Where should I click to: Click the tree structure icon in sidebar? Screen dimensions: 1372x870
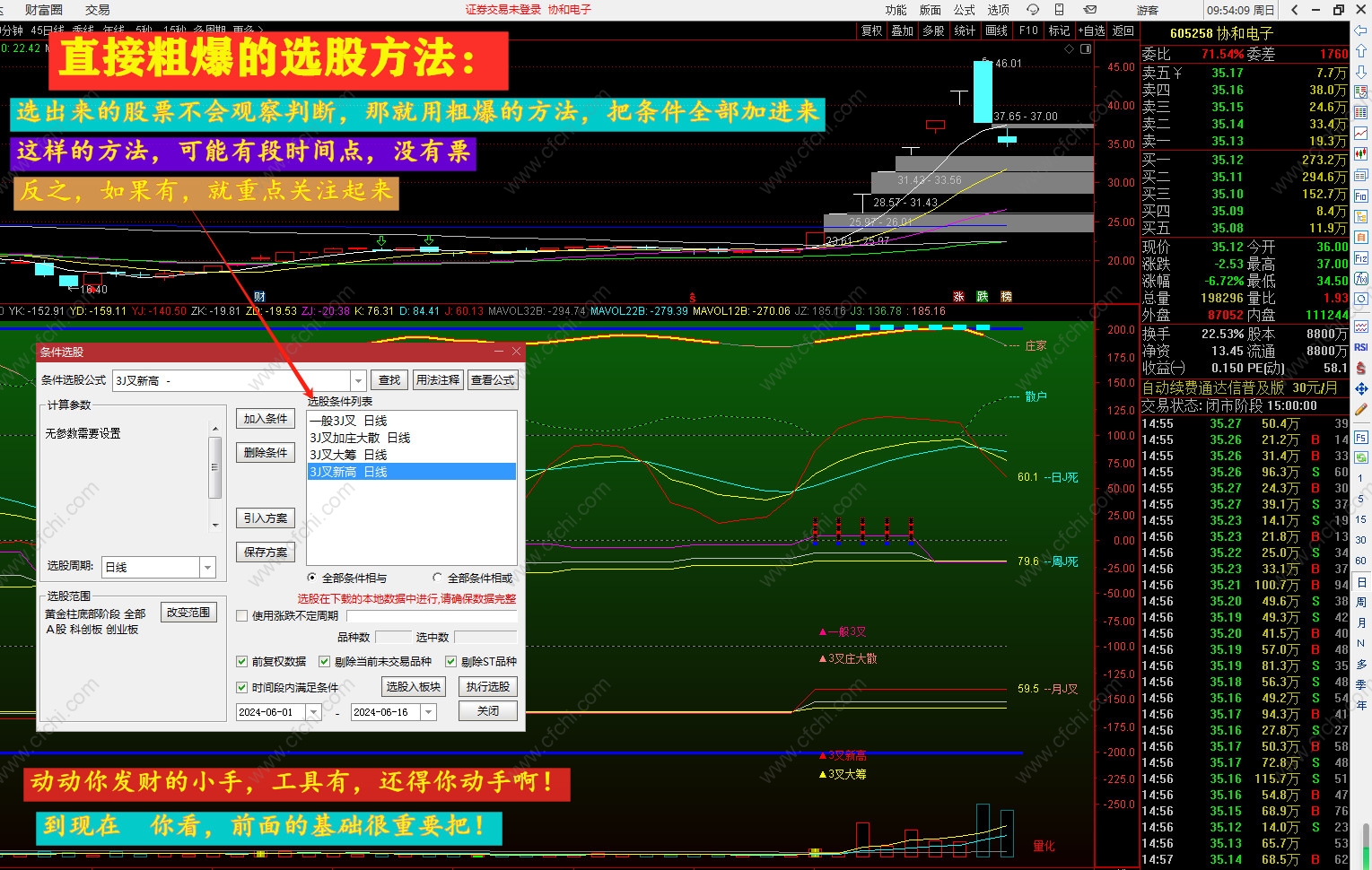click(1361, 216)
